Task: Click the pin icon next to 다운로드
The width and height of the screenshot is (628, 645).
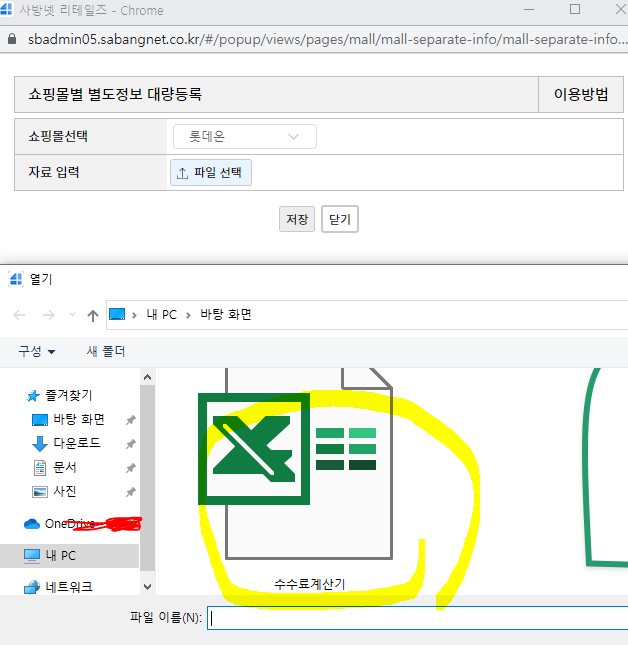Action: 130,444
